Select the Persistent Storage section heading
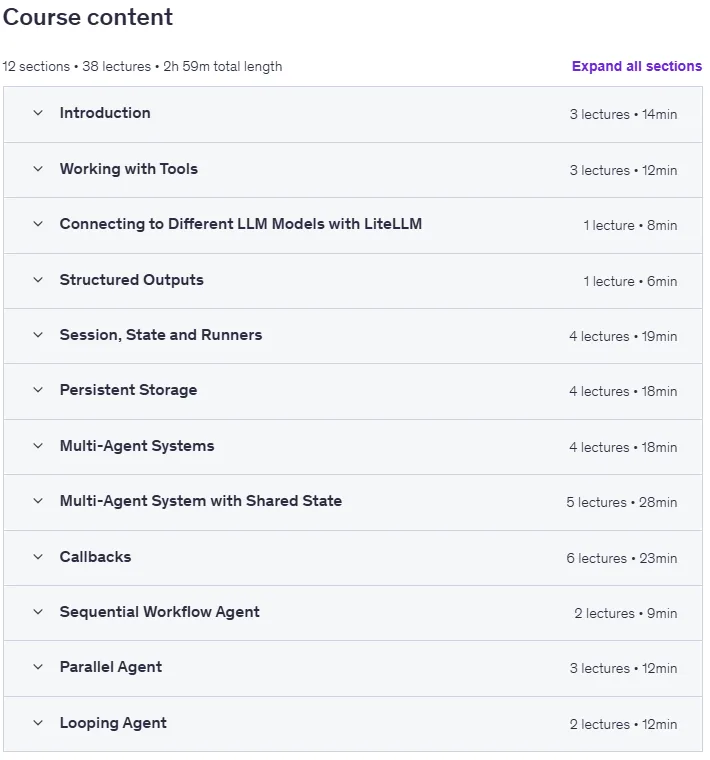This screenshot has height=760, width=710. tap(128, 390)
